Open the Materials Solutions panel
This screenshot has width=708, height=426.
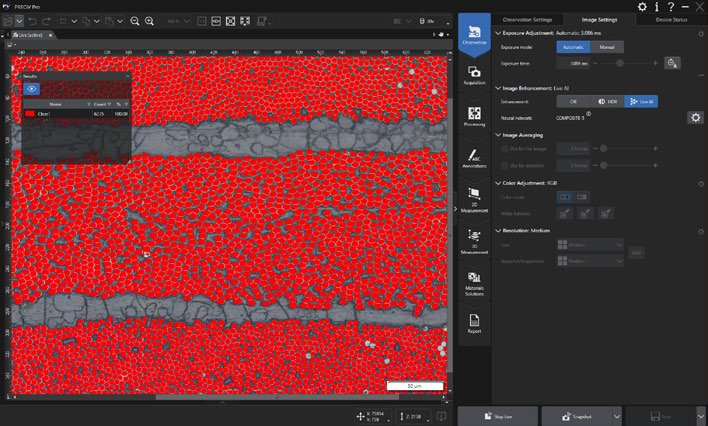pyautogui.click(x=474, y=283)
